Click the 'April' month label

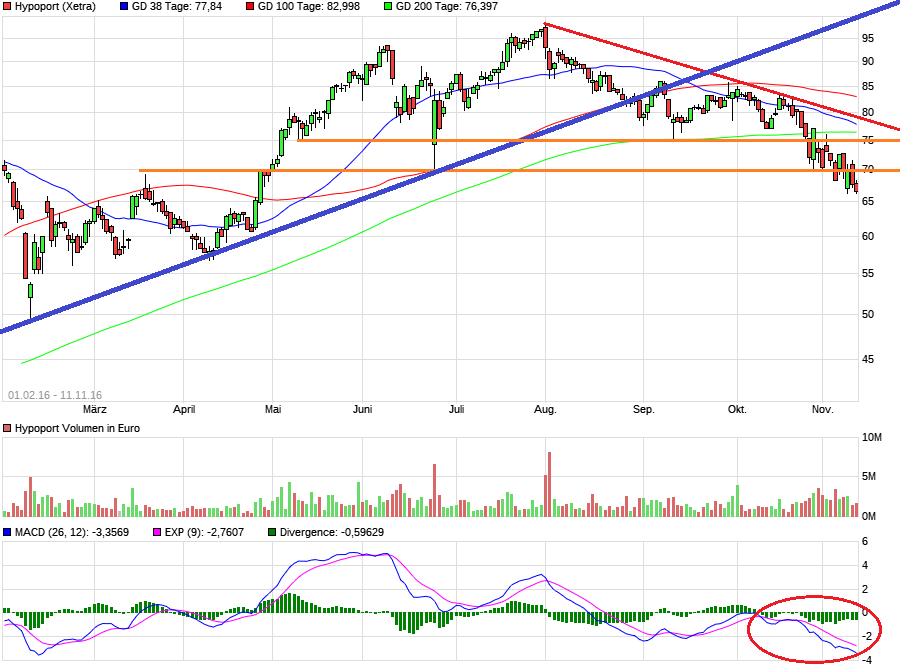pos(184,410)
